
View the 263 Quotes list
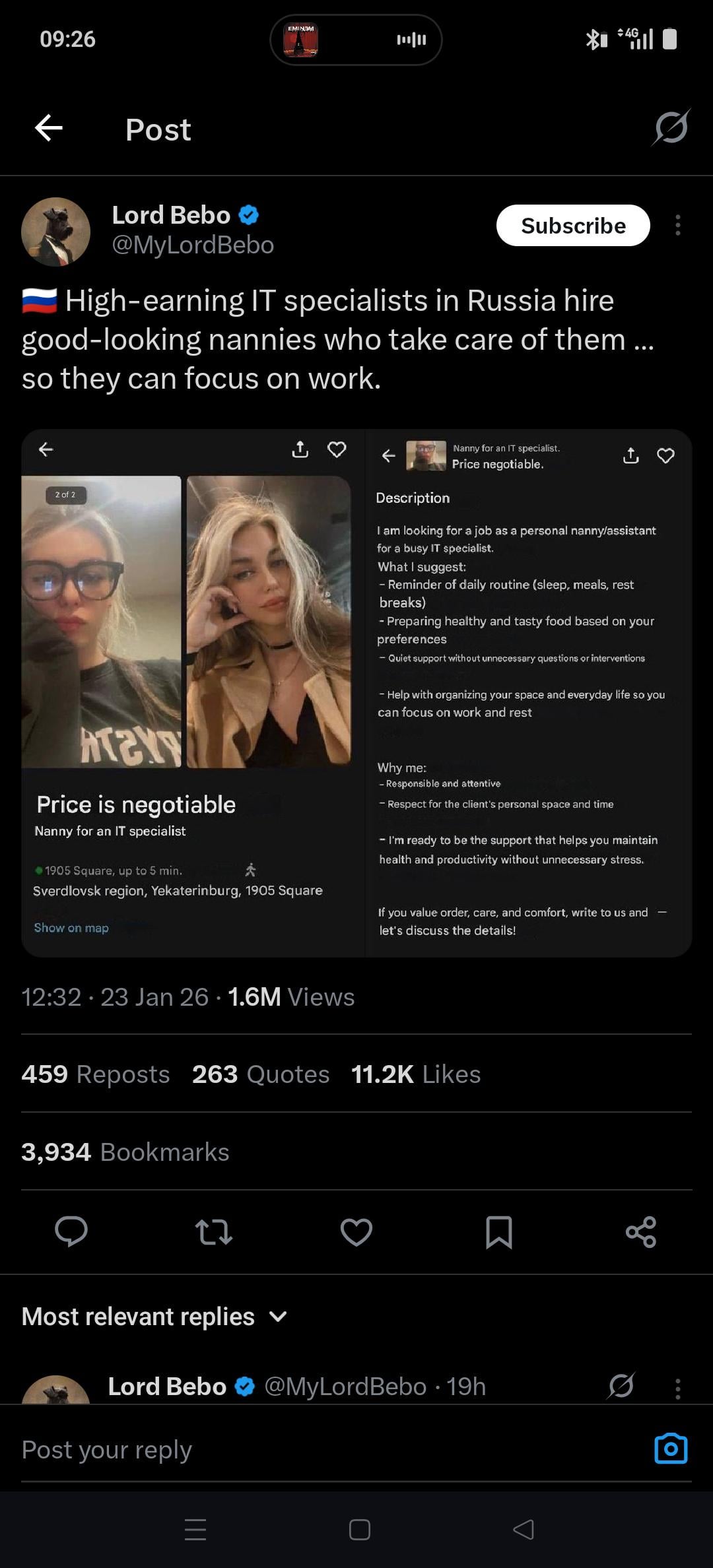click(261, 1074)
